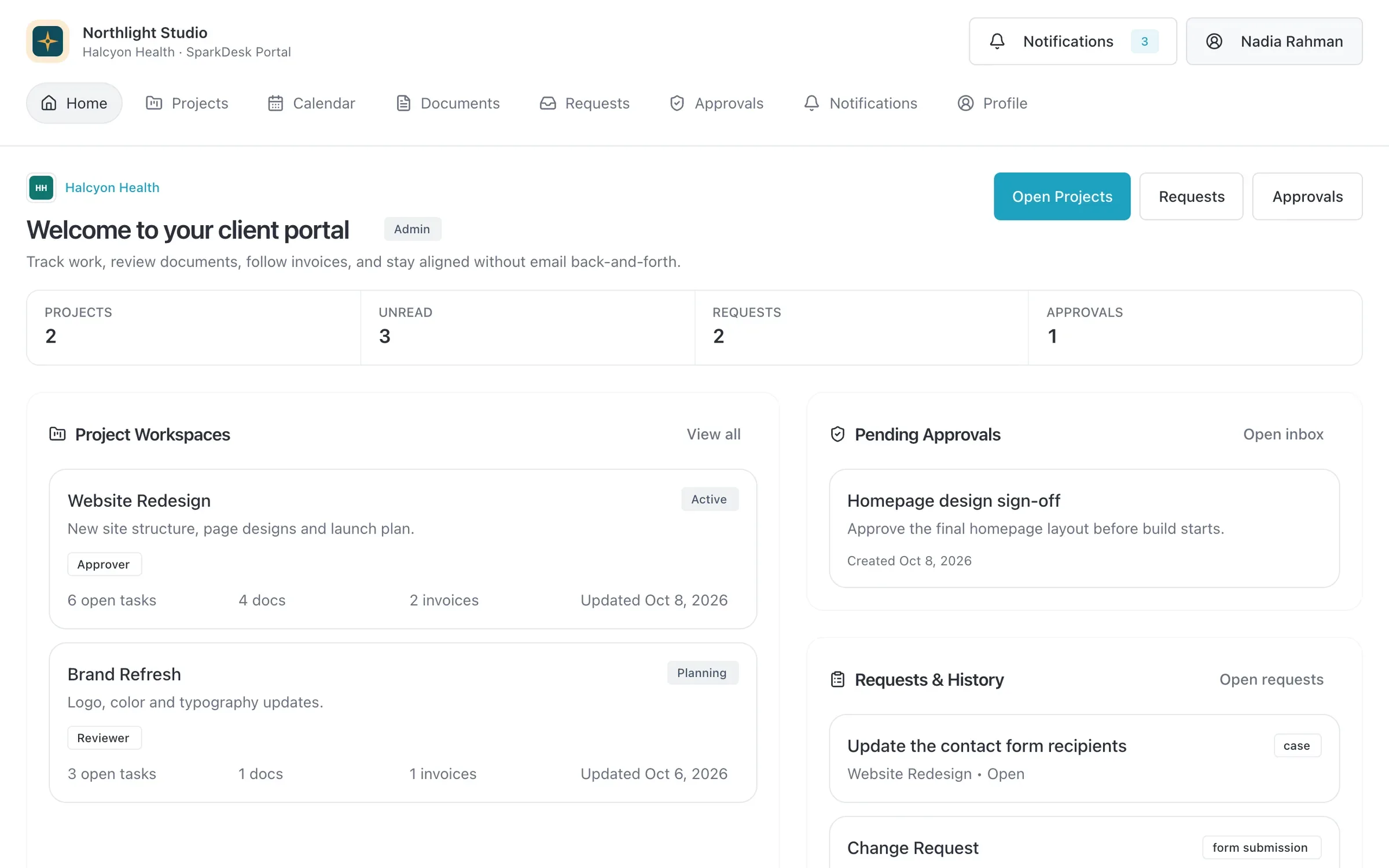Click the Requests button near Open Projects

coord(1191,196)
